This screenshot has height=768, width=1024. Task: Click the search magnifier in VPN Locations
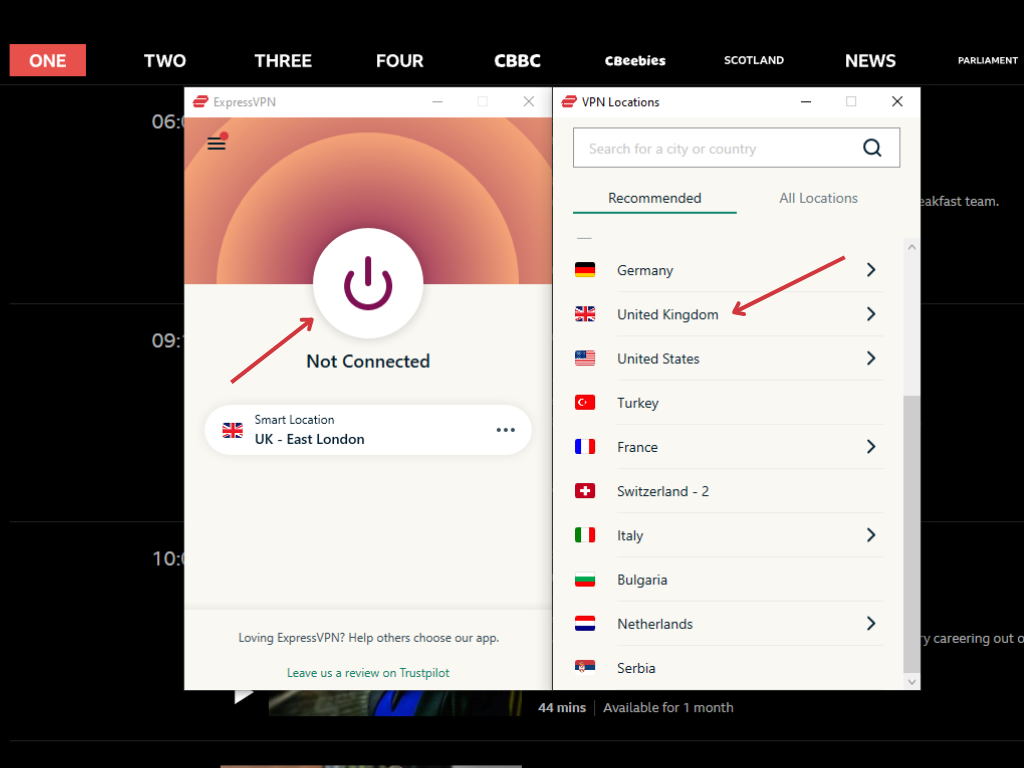(872, 147)
